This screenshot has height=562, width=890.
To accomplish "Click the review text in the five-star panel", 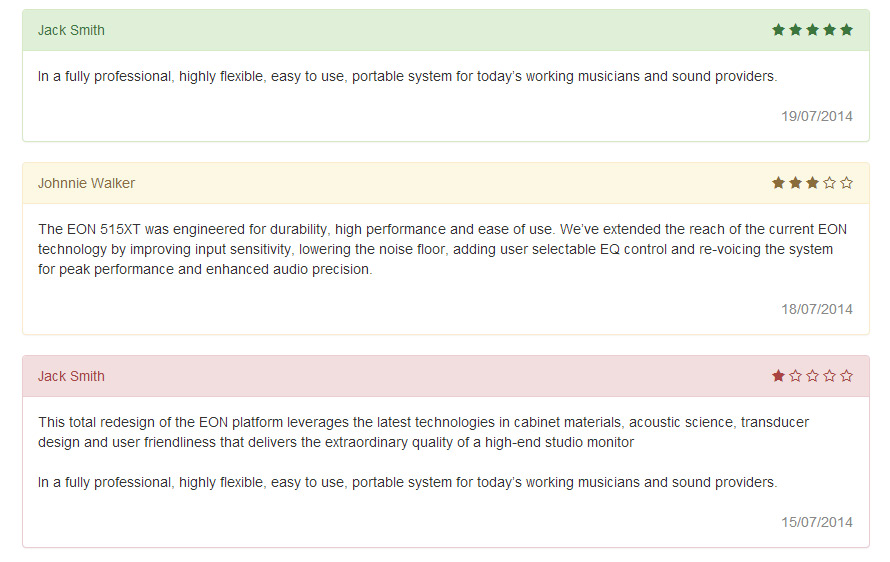I will pyautogui.click(x=407, y=76).
